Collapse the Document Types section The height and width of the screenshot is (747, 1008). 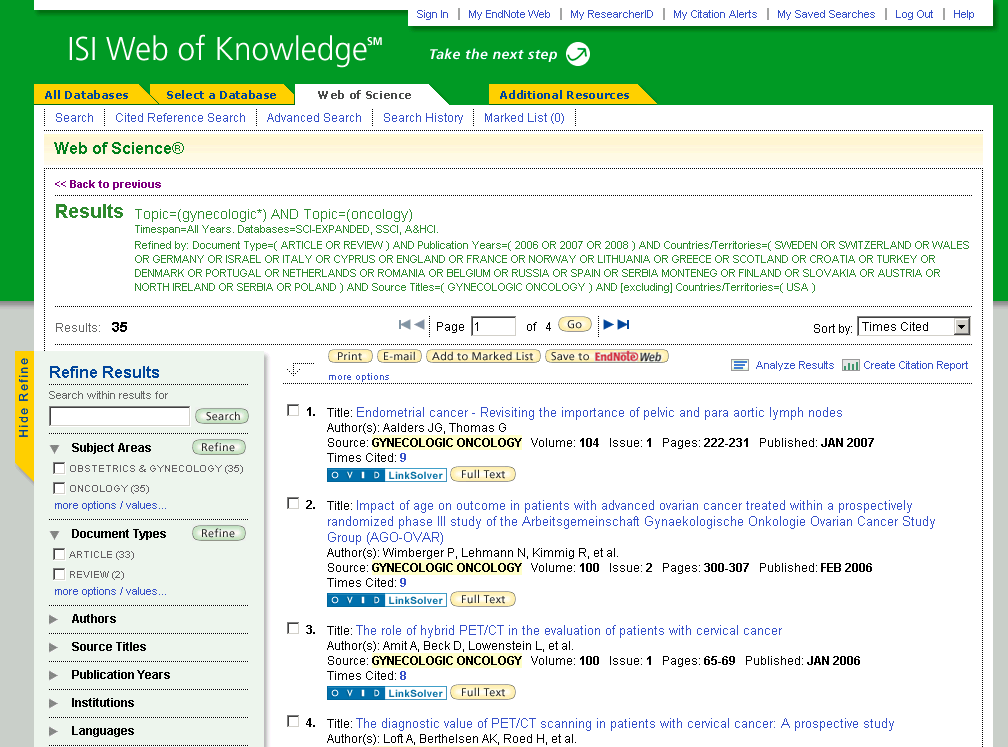(55, 534)
